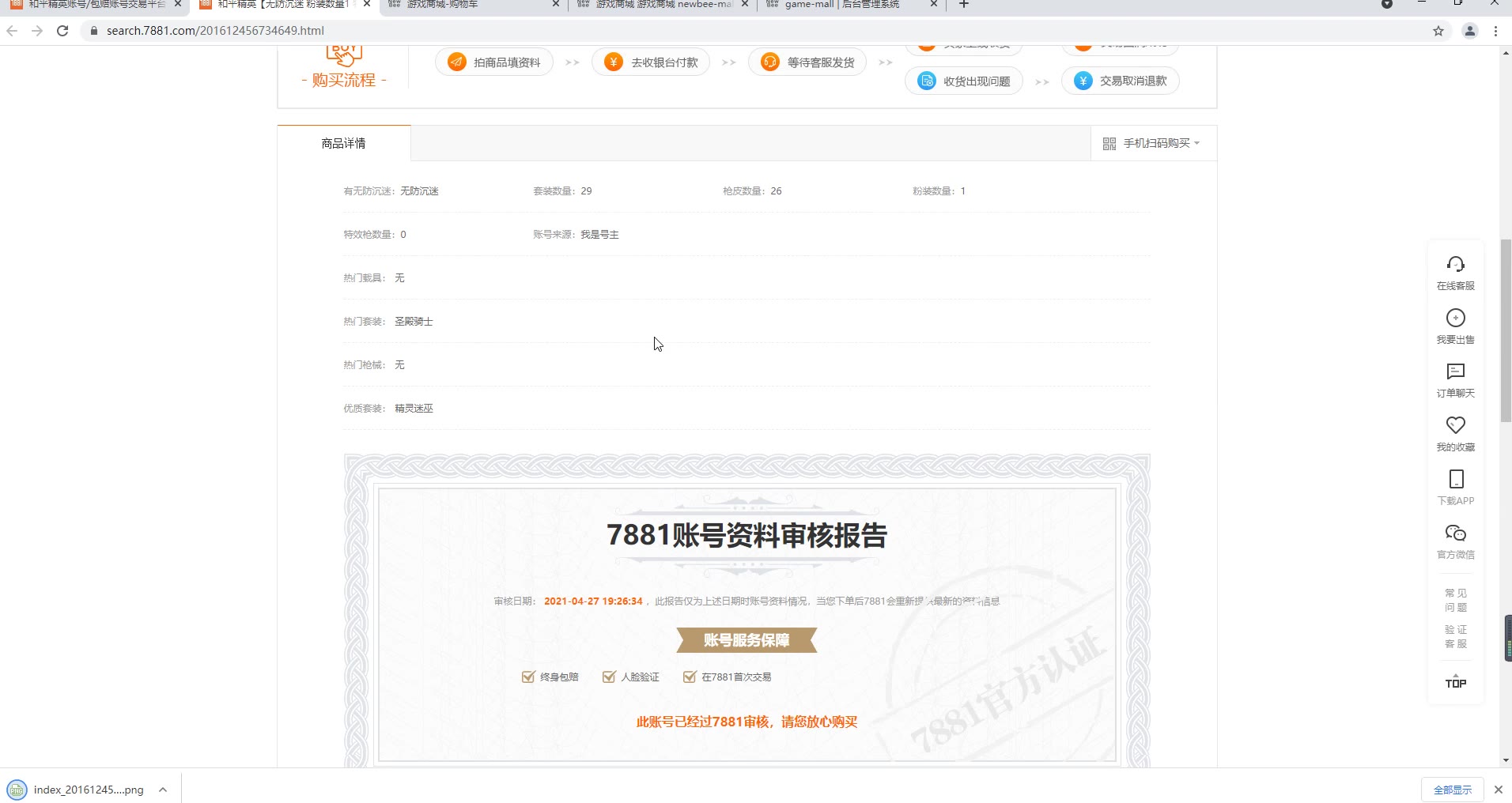Open a new browser tab
Screen dimensions: 1512x803
pyautogui.click(x=963, y=4)
